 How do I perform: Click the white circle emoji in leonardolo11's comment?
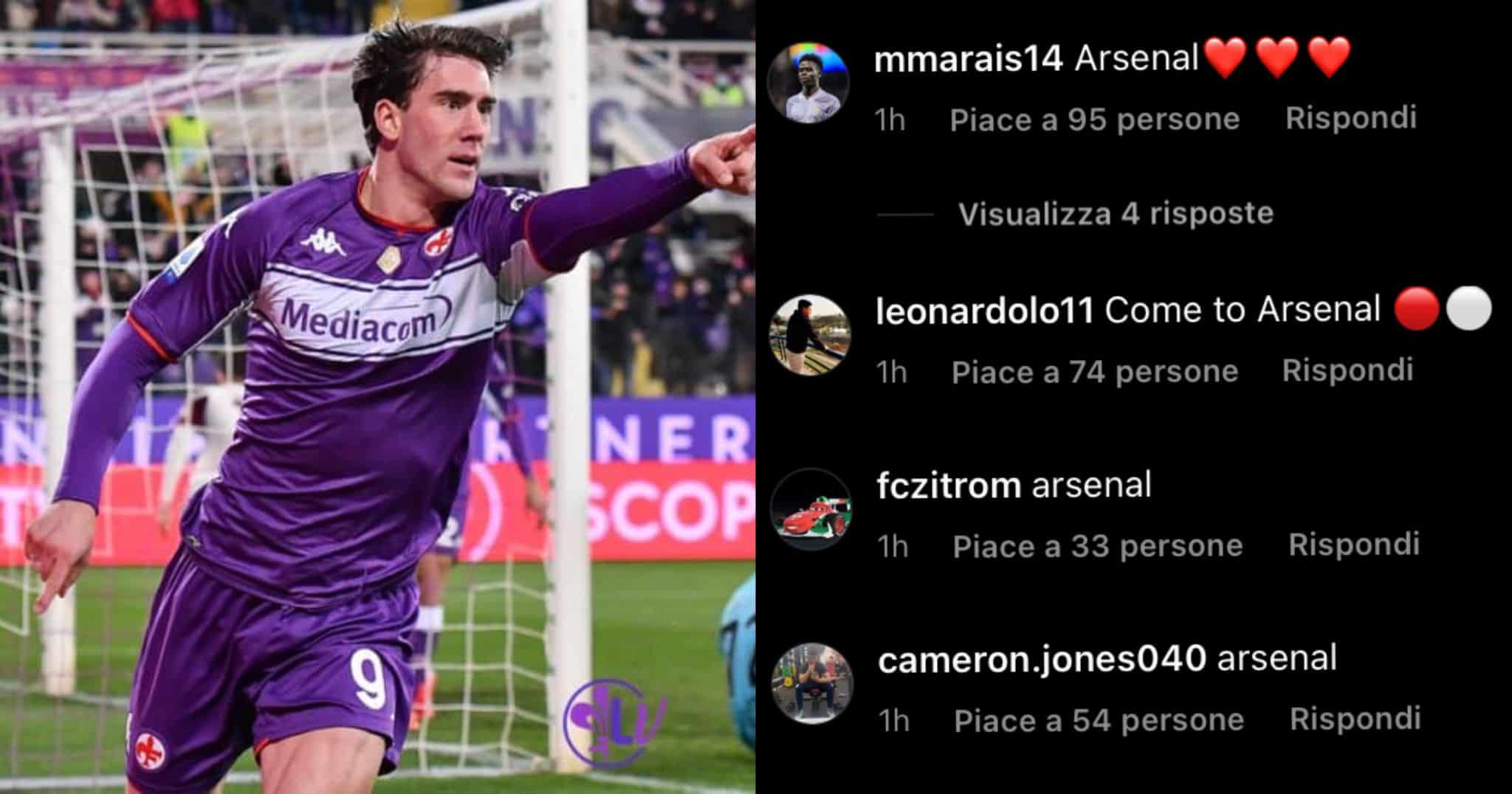[1468, 310]
